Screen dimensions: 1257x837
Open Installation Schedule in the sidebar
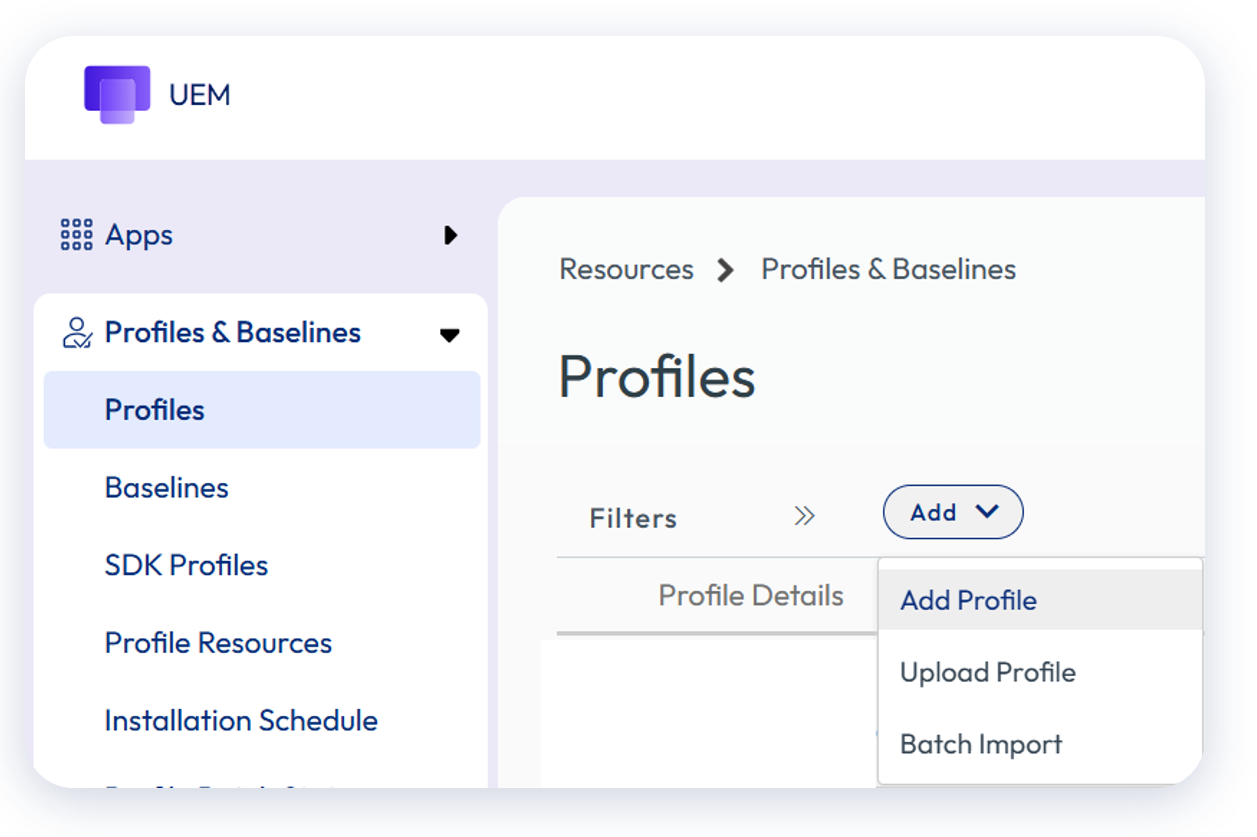(x=241, y=721)
